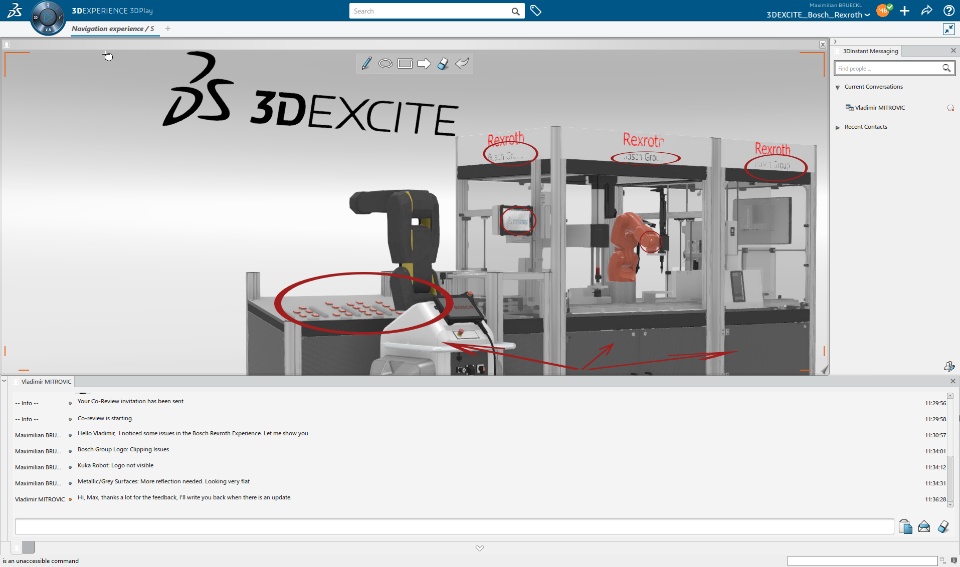Click the collapse view arrows icon below the top bar
The height and width of the screenshot is (567, 960).
click(x=949, y=29)
